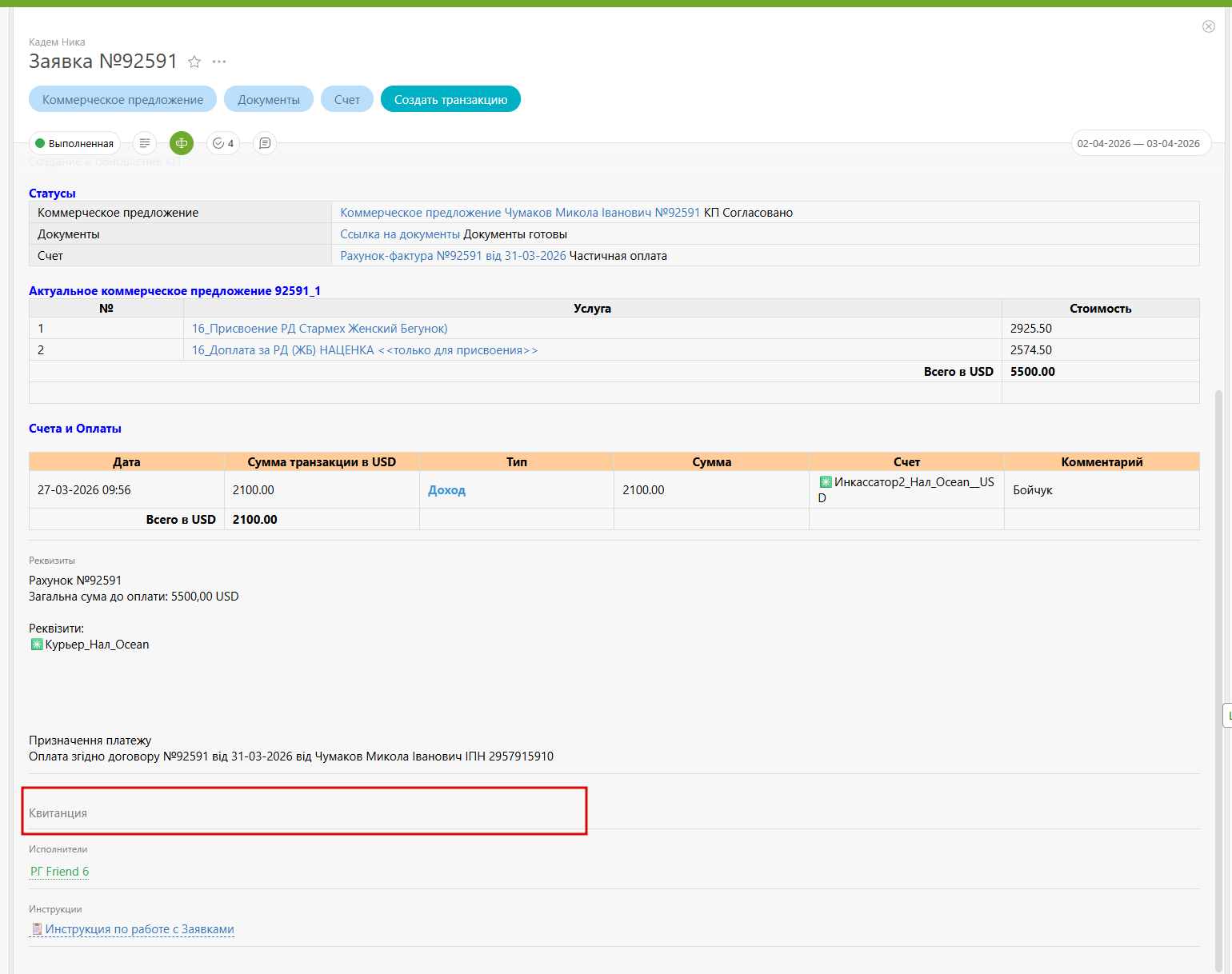This screenshot has height=974, width=1232.
Task: Star the Заявка №92591 as favorite
Action: click(194, 62)
